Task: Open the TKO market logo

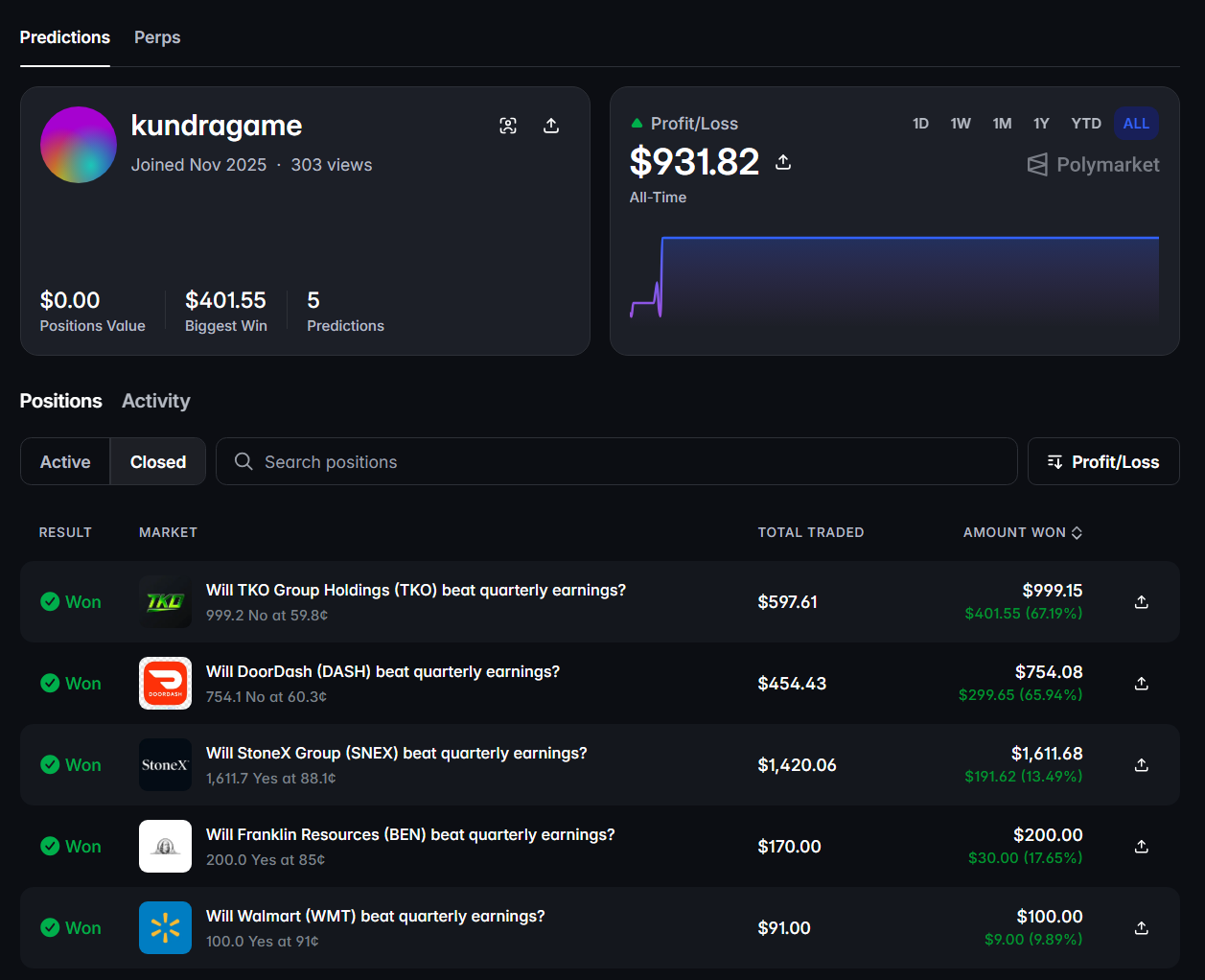Action: (x=165, y=602)
